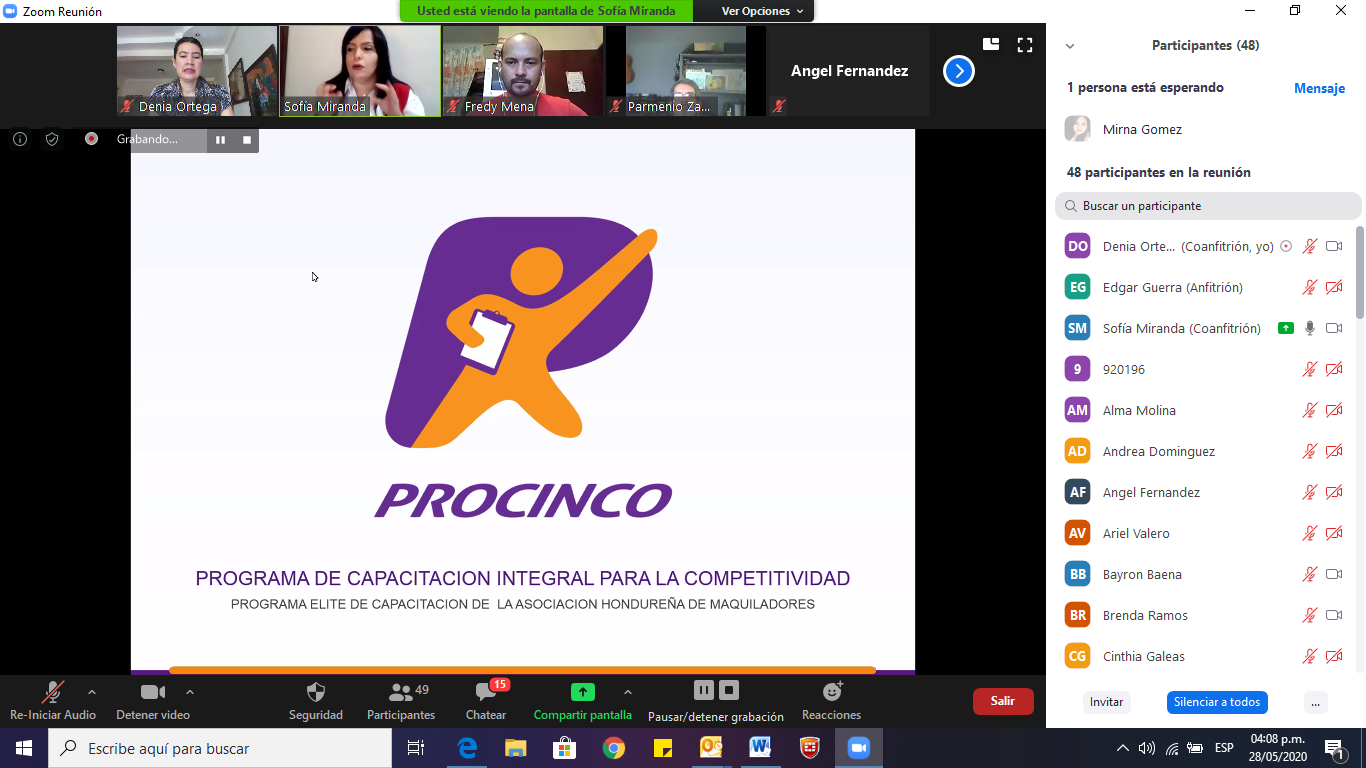Click the Silenciar a todos button
Image resolution: width=1366 pixels, height=768 pixels.
(x=1217, y=702)
